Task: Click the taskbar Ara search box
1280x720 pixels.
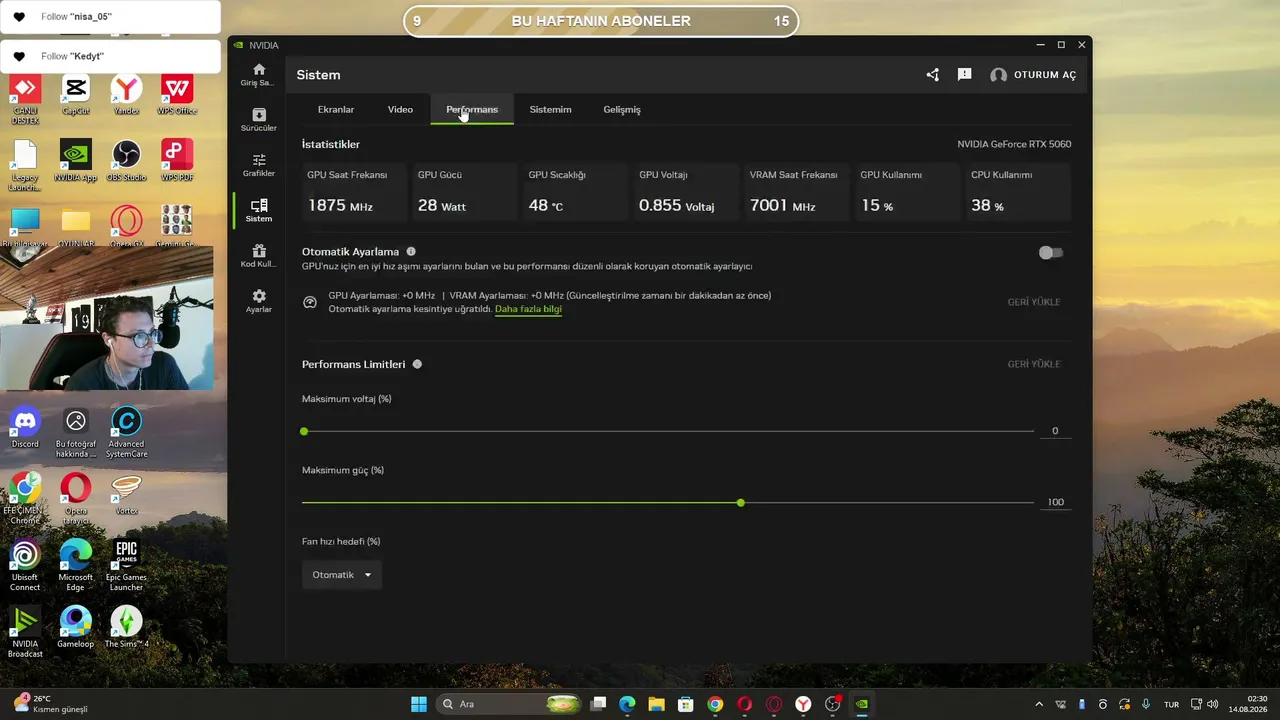Action: click(510, 704)
